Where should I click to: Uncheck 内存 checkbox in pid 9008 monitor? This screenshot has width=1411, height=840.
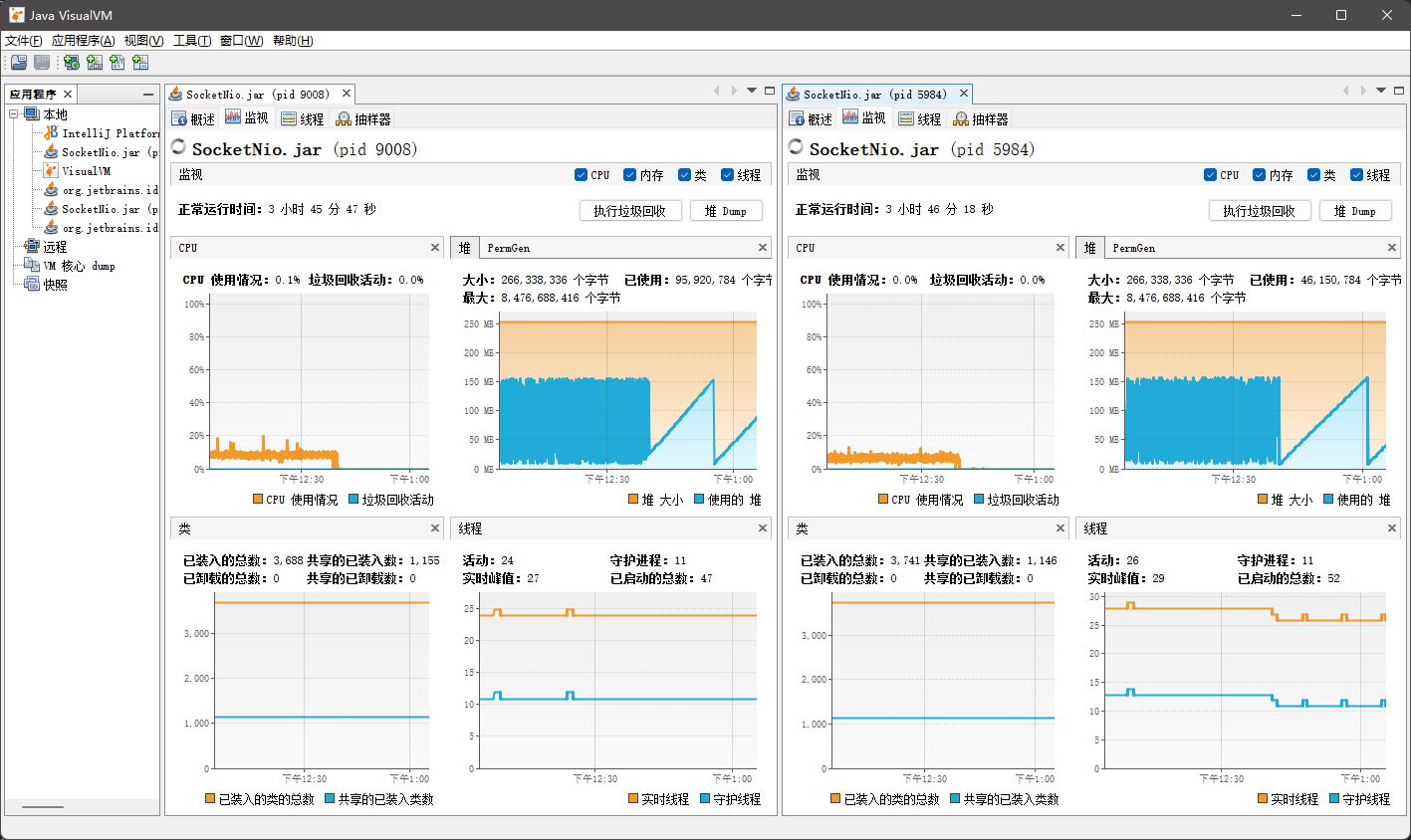tap(629, 175)
